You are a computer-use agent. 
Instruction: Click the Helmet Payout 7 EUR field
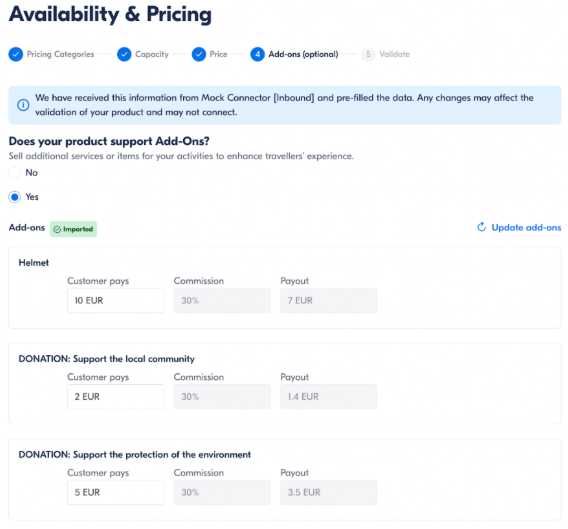coord(329,300)
